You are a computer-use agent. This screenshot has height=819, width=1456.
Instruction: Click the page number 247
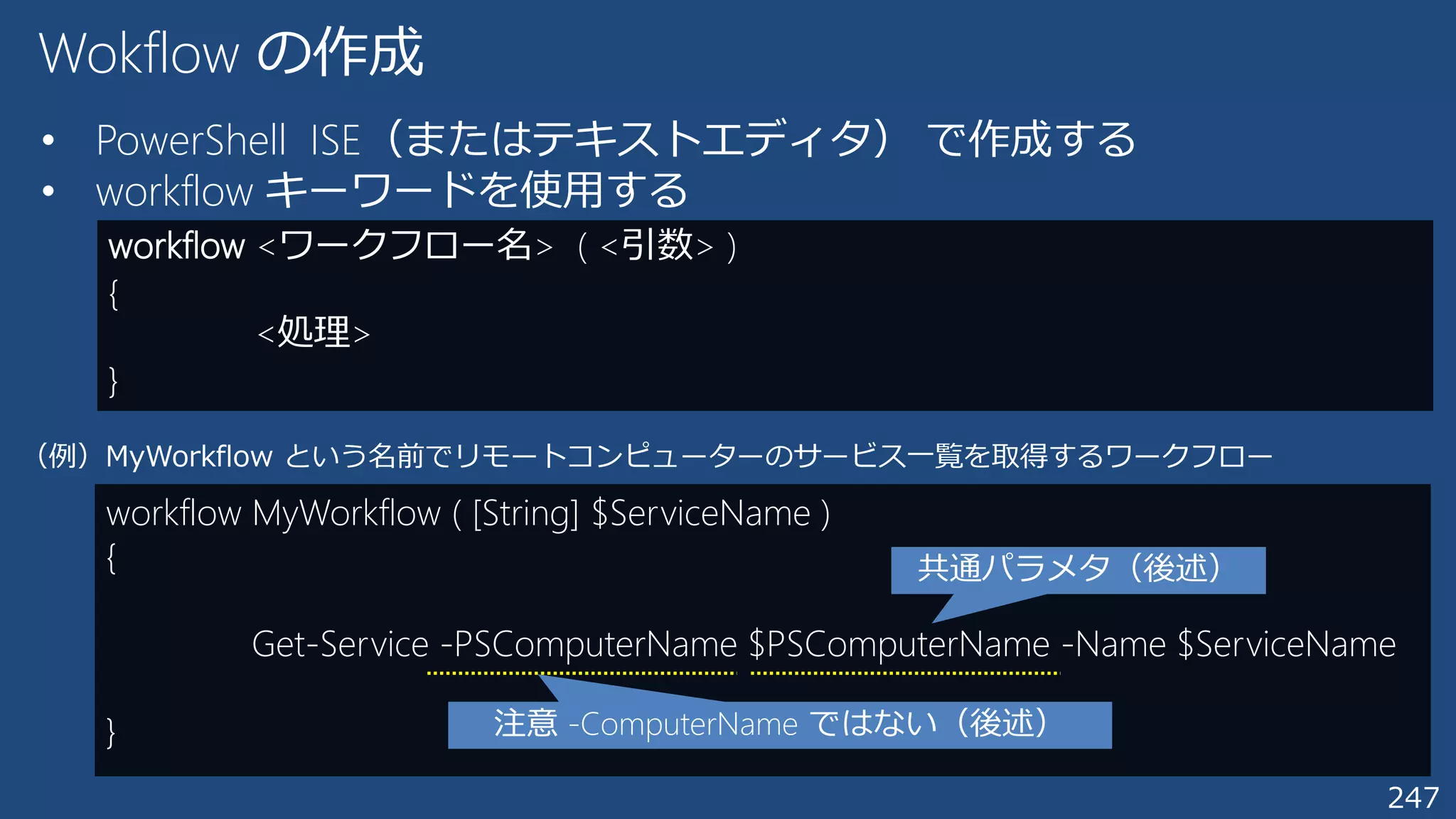tap(1413, 798)
